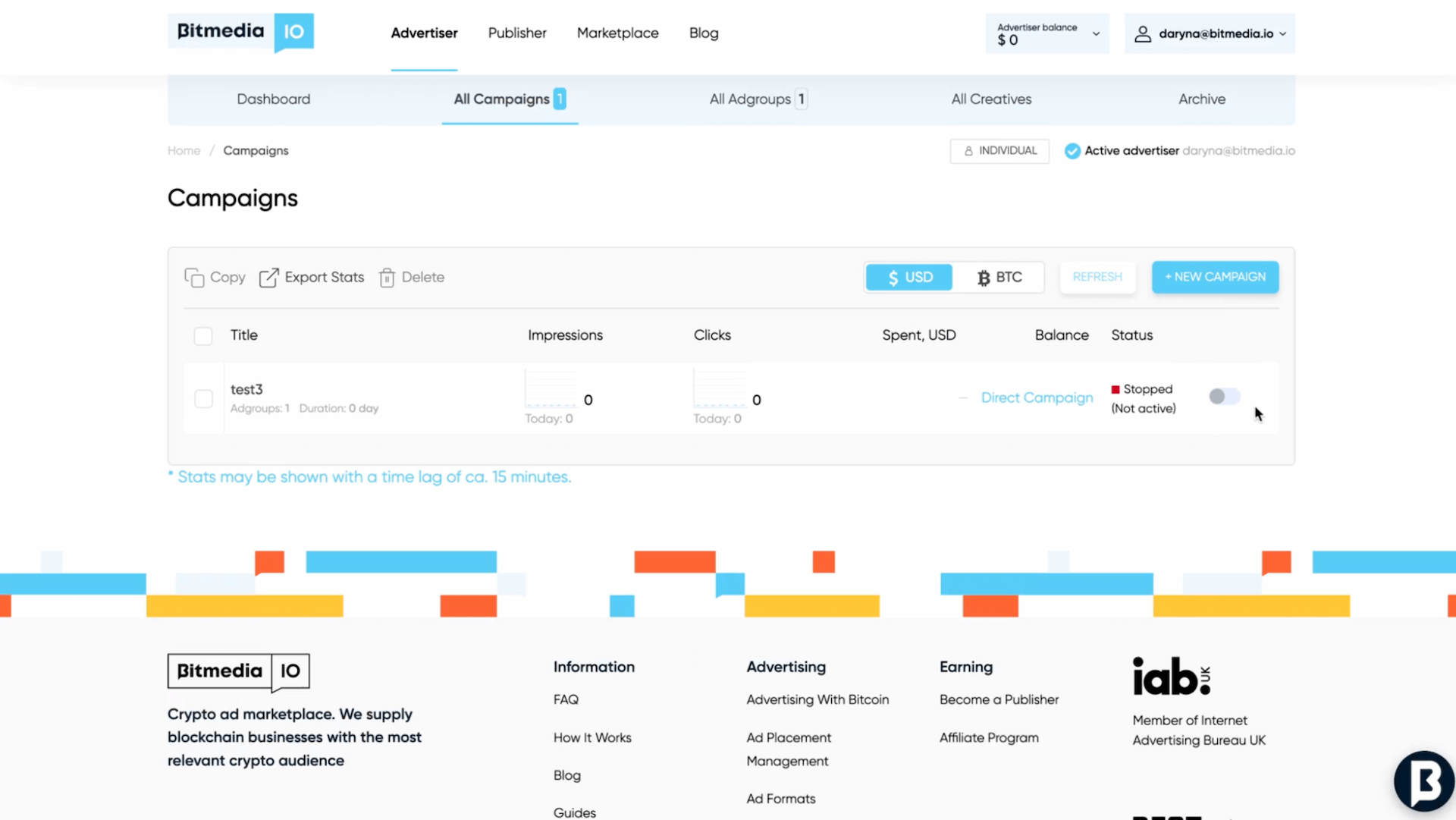Click the BTC currency icon button

pyautogui.click(x=998, y=277)
